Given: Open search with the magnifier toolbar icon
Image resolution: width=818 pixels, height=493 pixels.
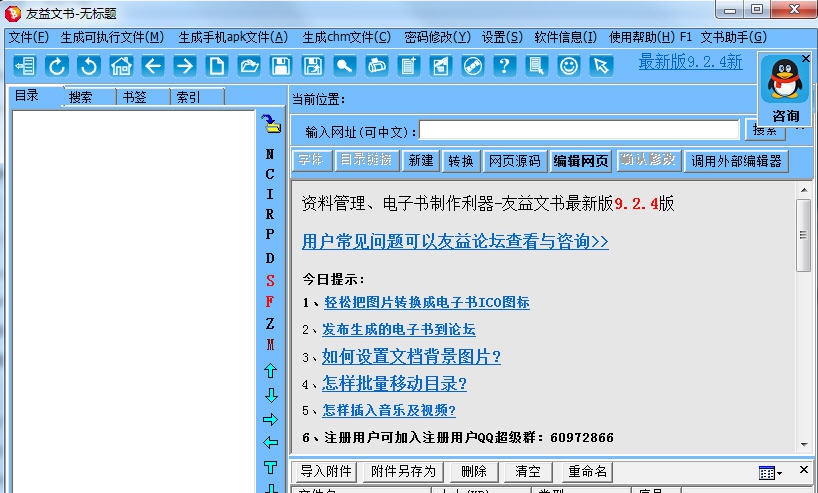Looking at the screenshot, I should point(345,66).
